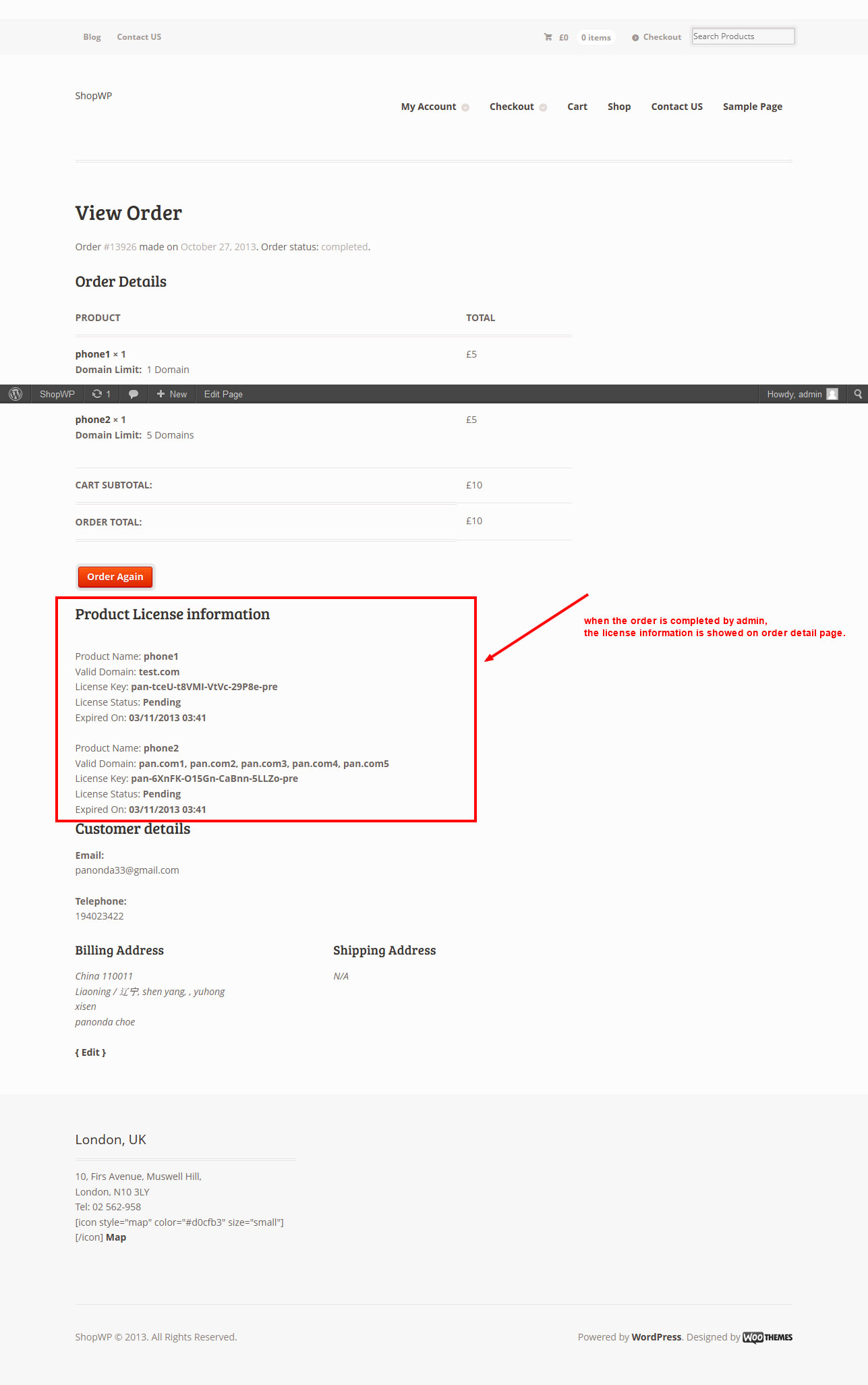Open the comments bubble in admin bar
This screenshot has height=1385, width=868.
click(x=134, y=394)
